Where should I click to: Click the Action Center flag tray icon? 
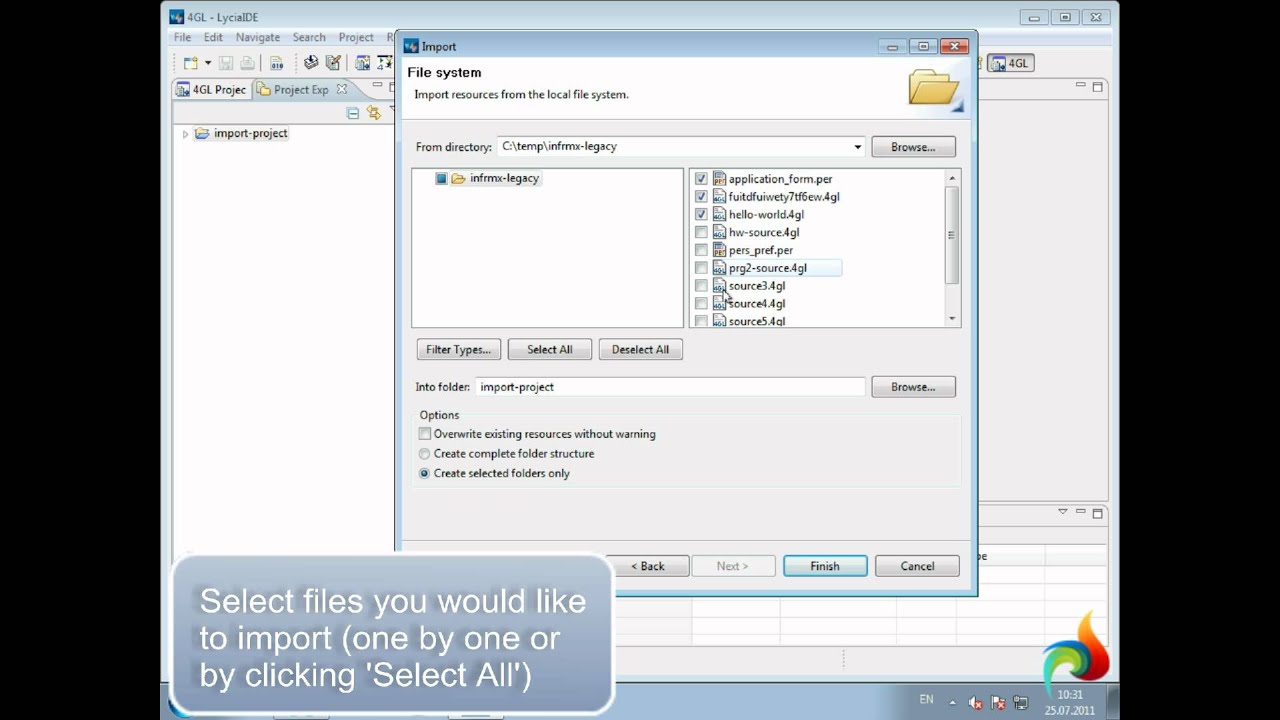tap(998, 703)
